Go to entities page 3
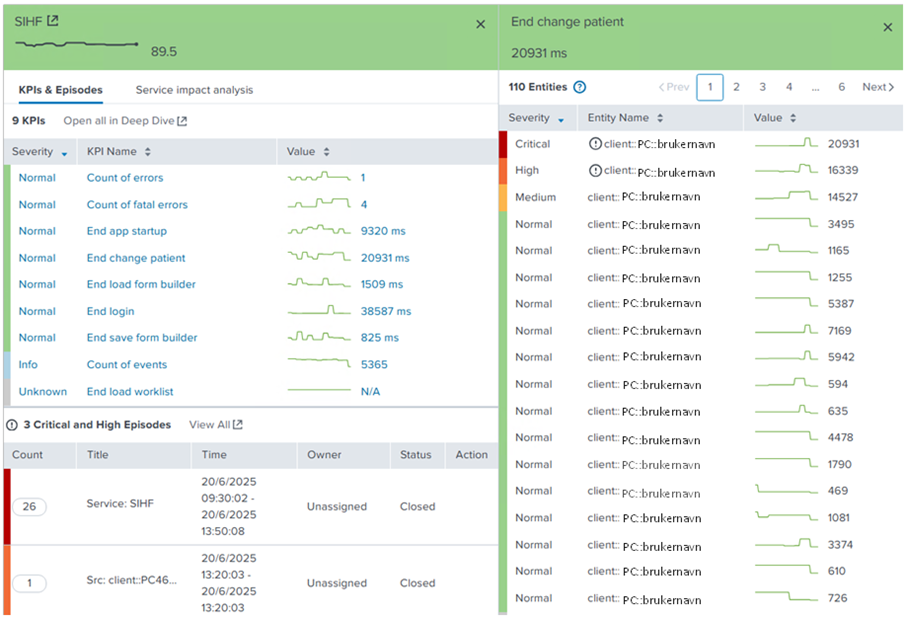 [x=762, y=87]
